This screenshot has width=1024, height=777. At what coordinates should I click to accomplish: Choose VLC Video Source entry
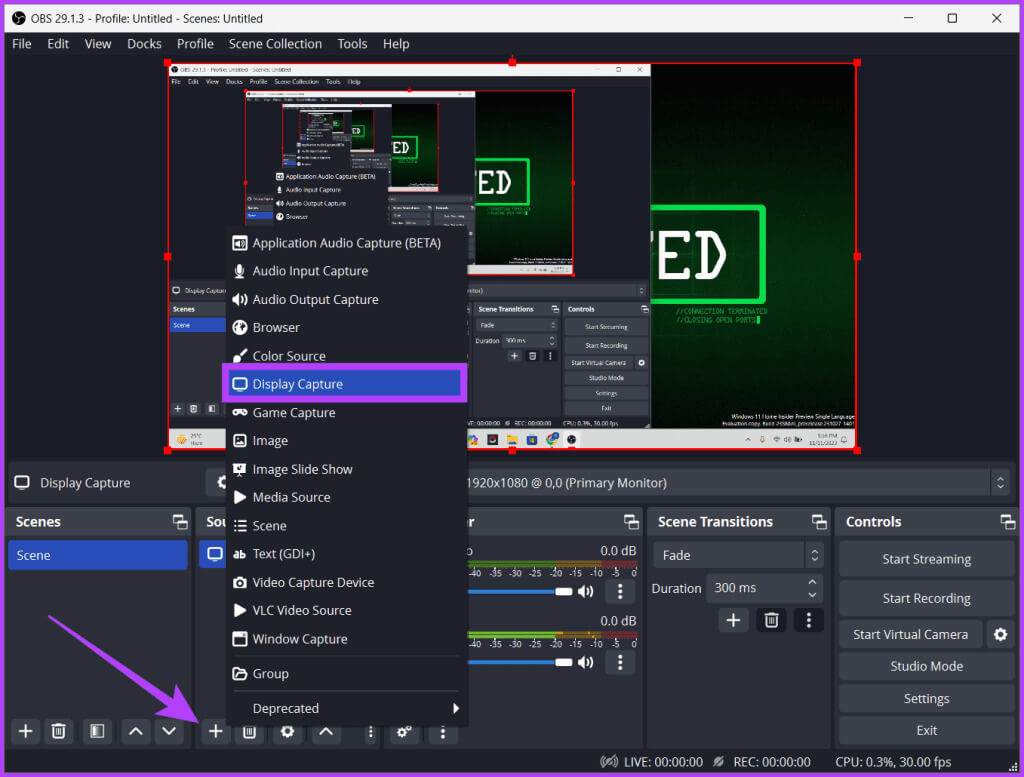click(346, 610)
